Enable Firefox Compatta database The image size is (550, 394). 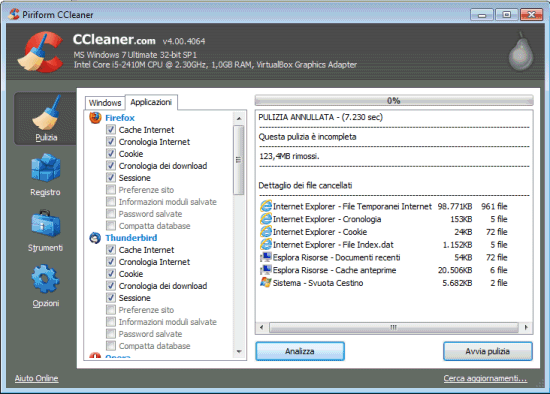(111, 225)
